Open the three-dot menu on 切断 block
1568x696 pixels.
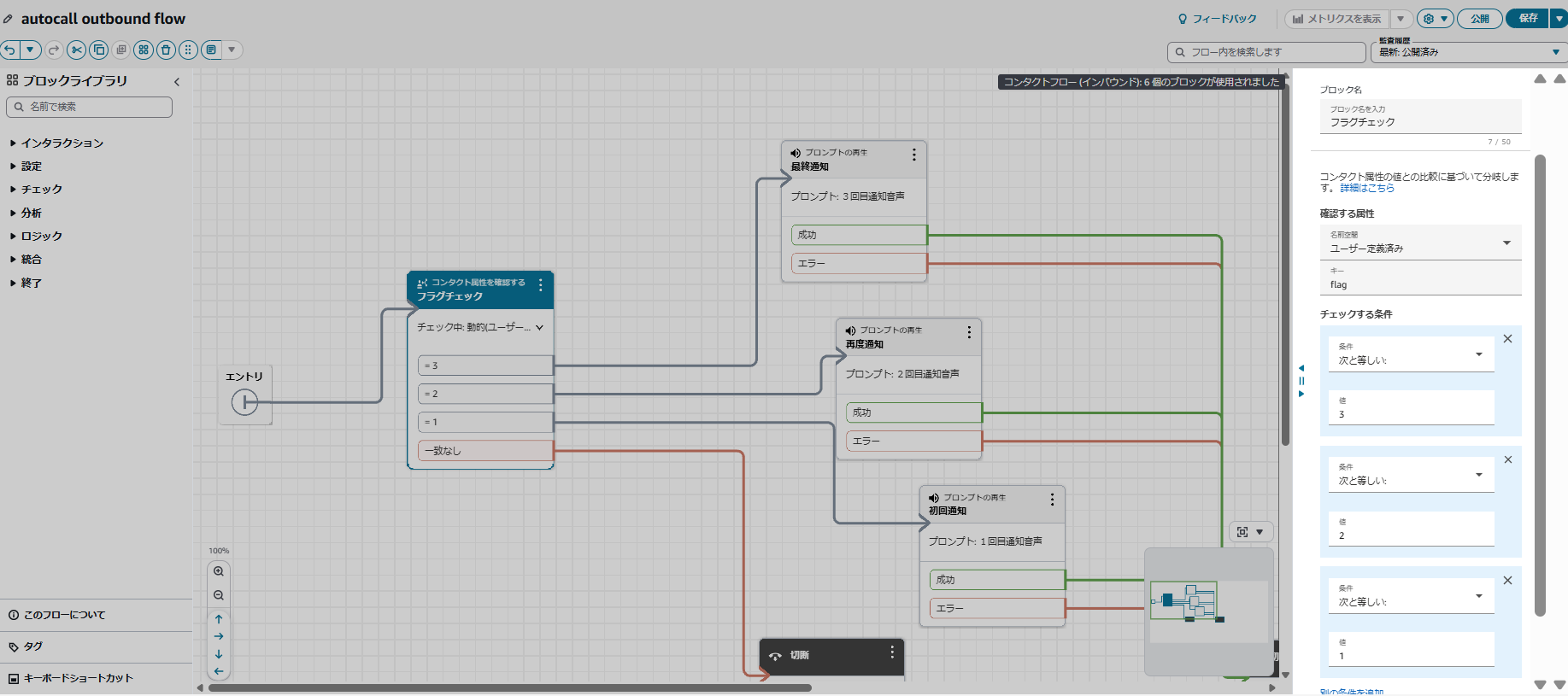[x=892, y=652]
